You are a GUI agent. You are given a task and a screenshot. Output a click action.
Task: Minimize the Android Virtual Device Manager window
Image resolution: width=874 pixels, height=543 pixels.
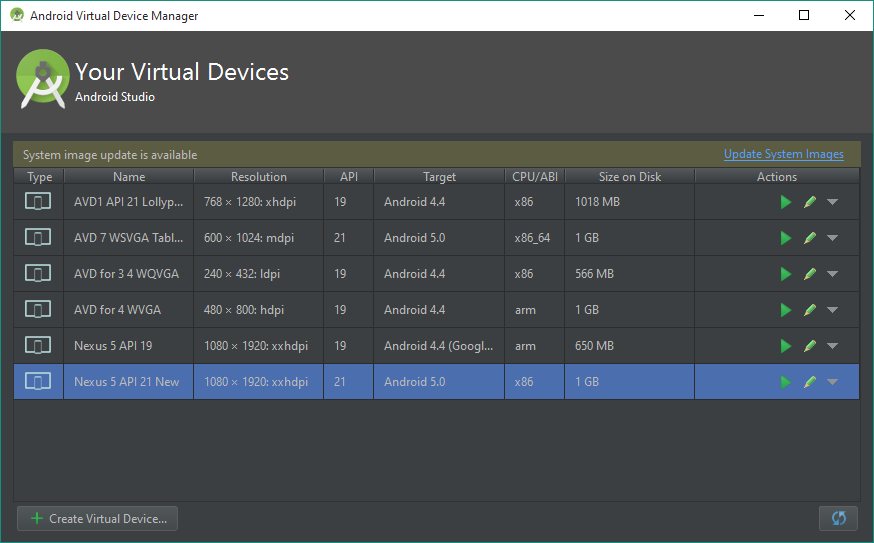pos(759,15)
